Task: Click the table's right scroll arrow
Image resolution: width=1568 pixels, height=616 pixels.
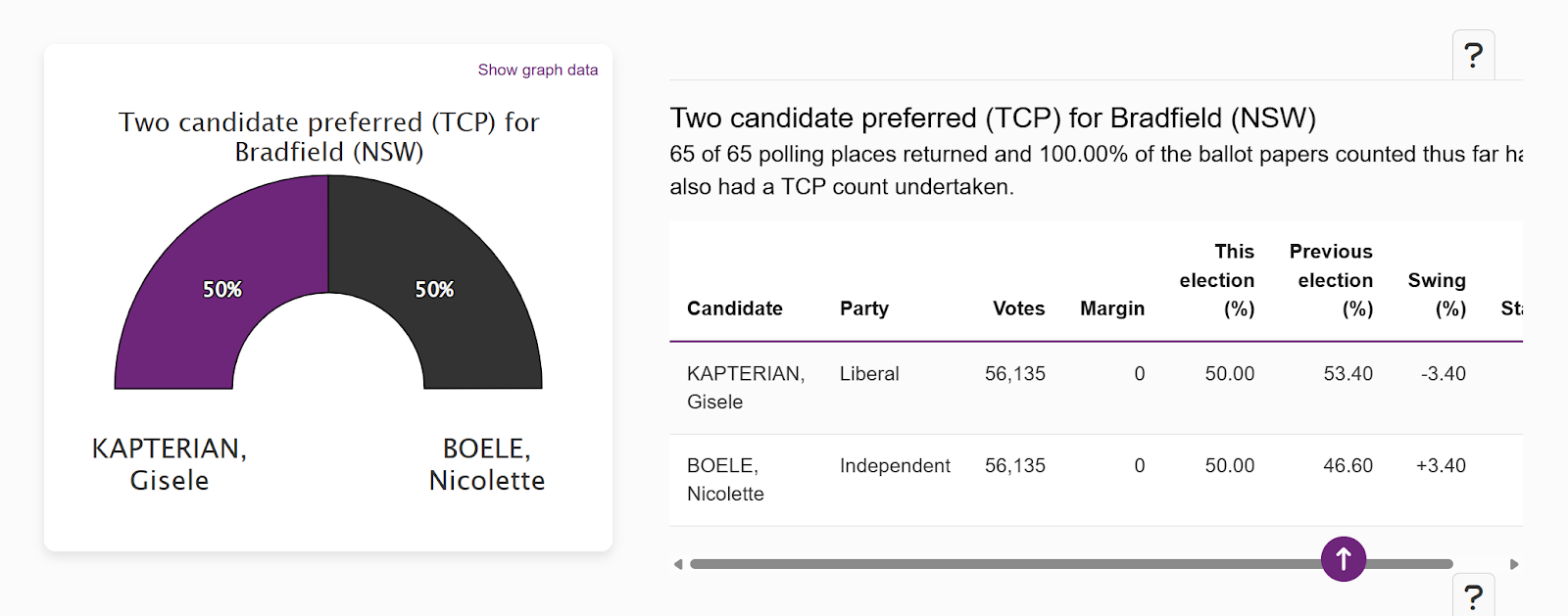Action: [x=1514, y=564]
